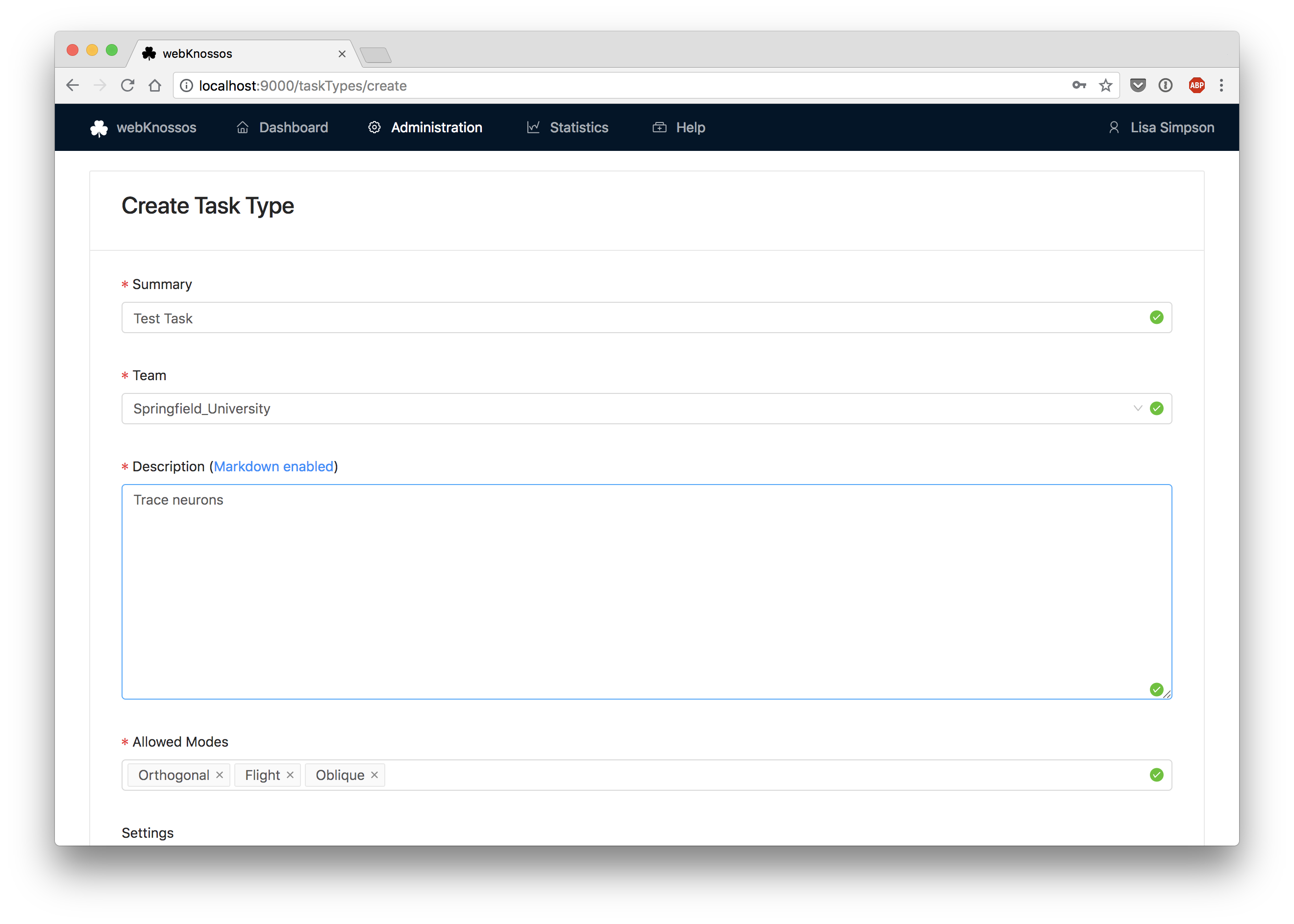Open the Lisa Simpson user menu
The image size is (1294, 924).
[x=1161, y=127]
